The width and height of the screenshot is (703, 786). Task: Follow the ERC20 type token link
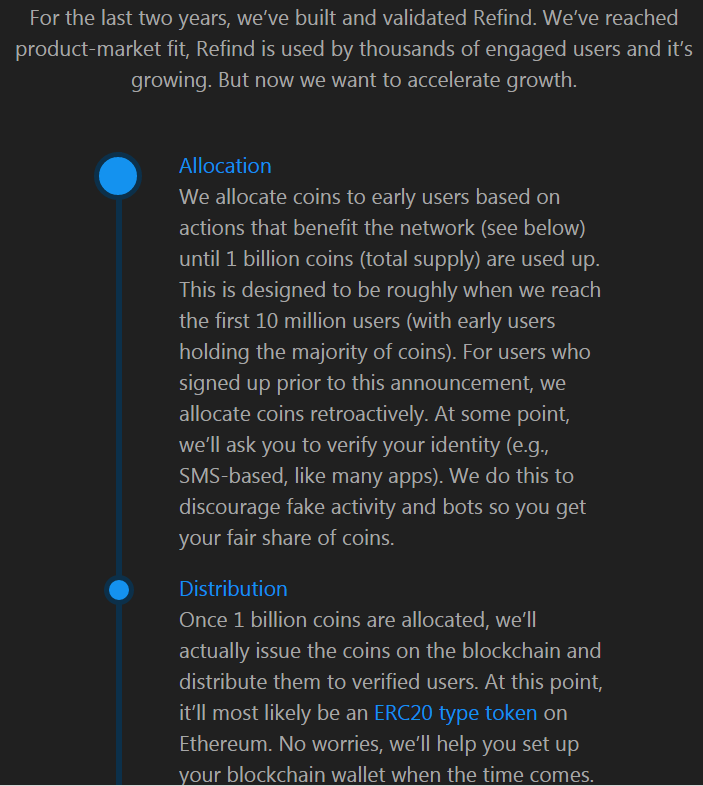(455, 713)
